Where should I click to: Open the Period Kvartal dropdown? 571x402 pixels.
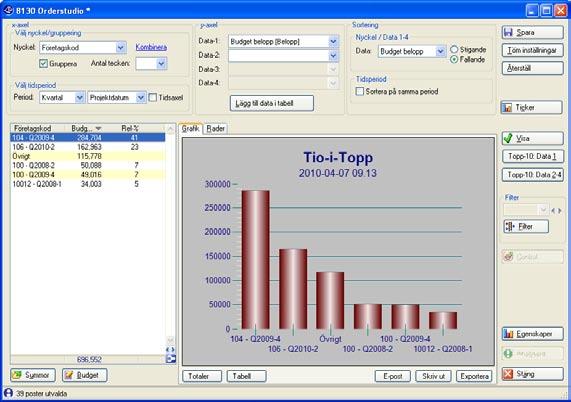tap(80, 98)
